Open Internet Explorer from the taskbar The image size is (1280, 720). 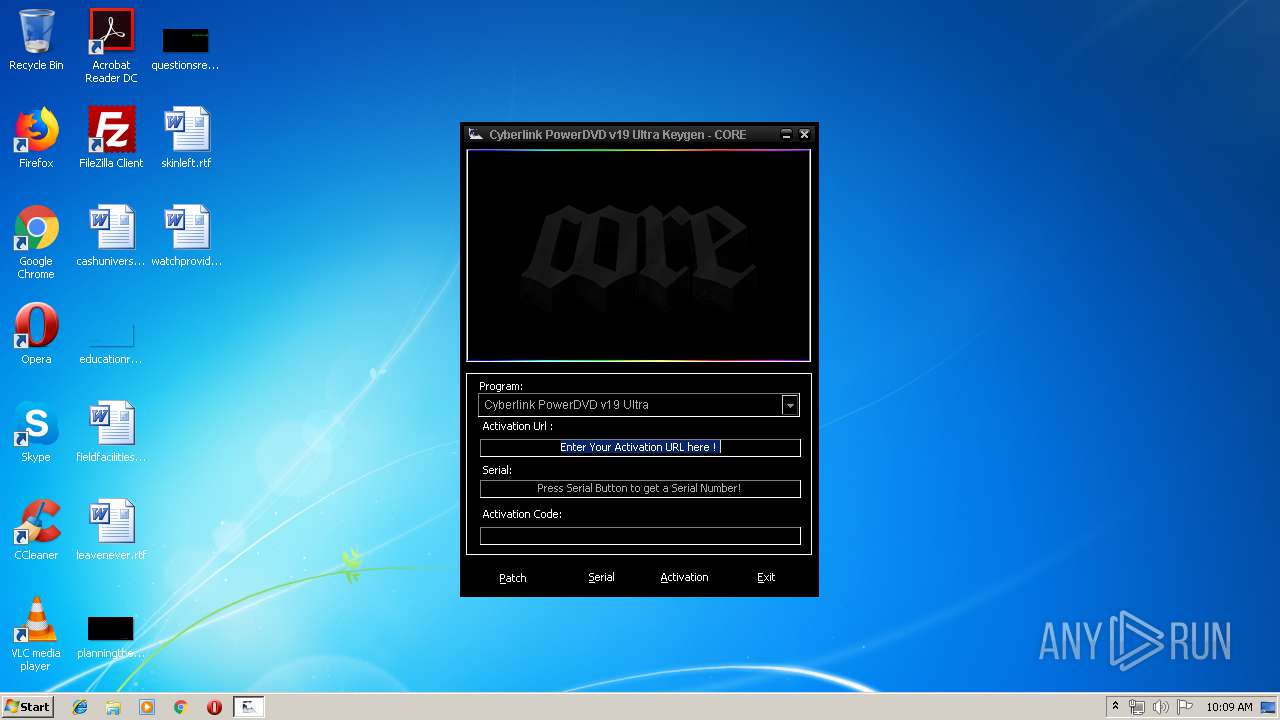point(80,707)
